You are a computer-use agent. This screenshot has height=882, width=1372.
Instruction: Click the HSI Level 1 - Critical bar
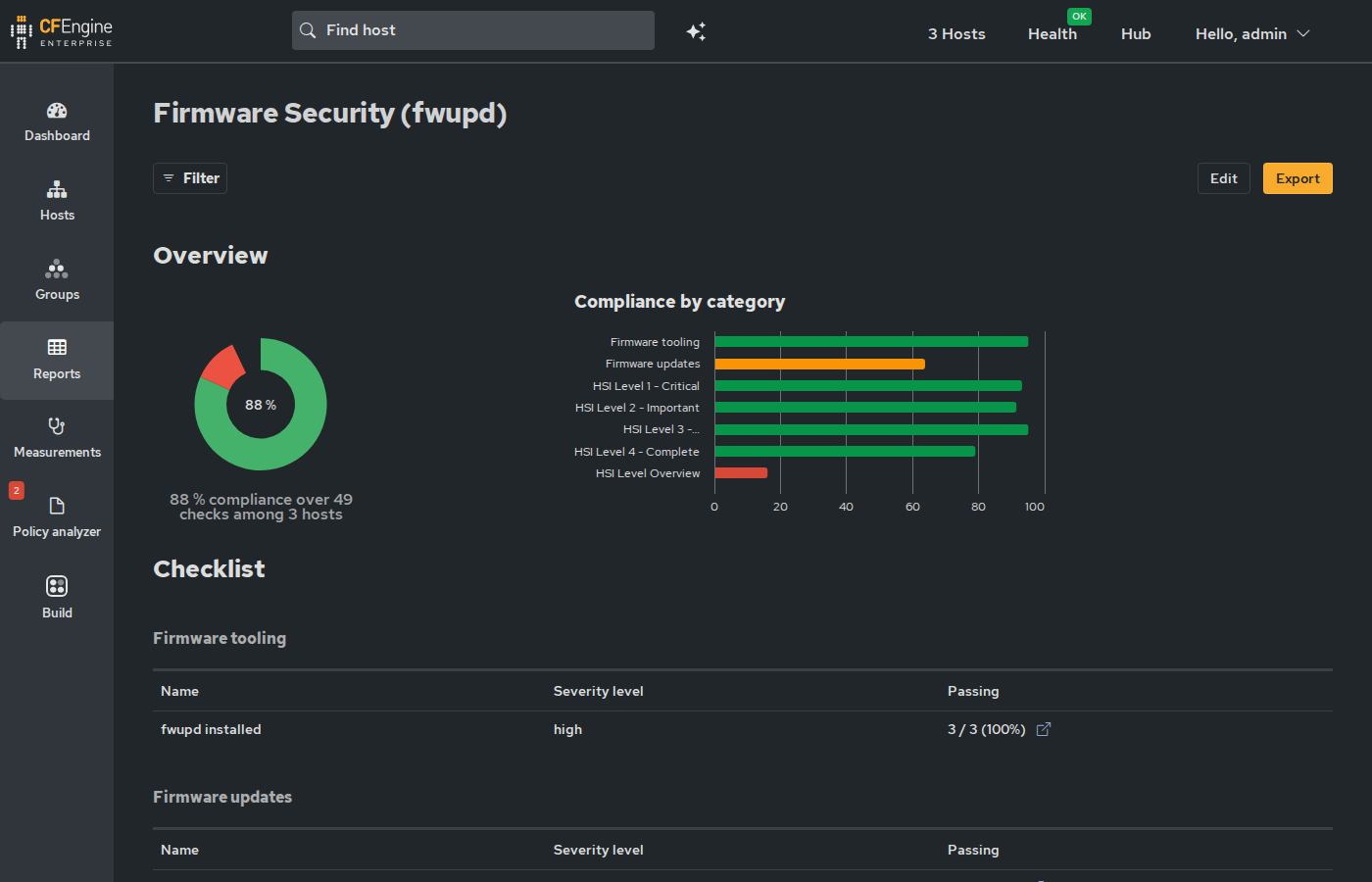(868, 386)
